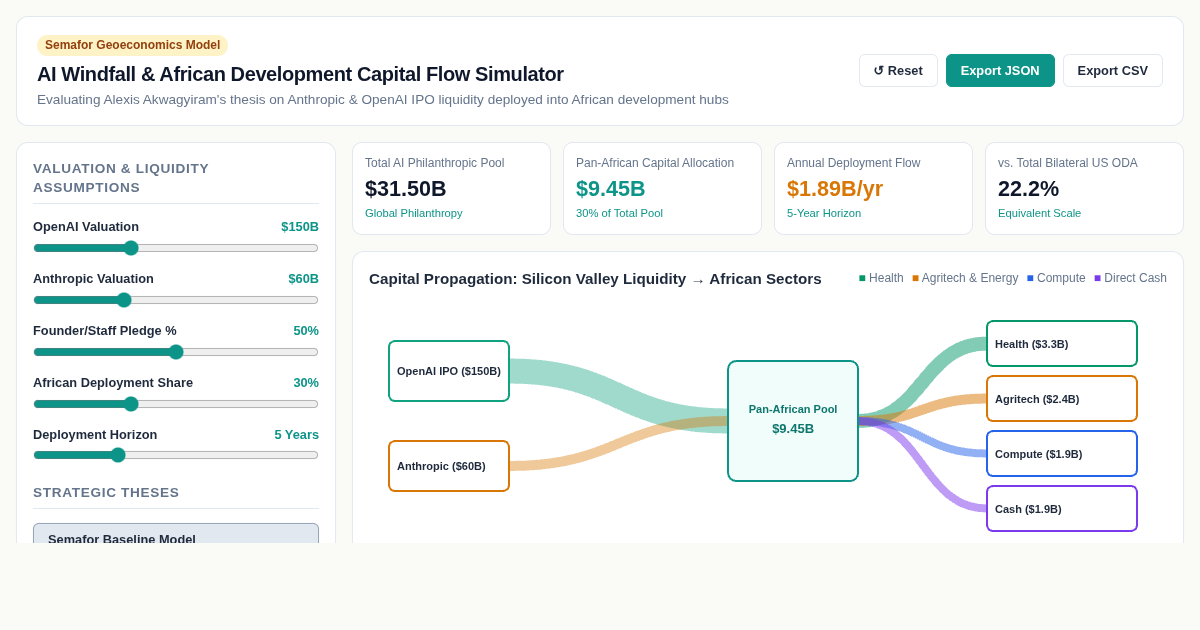1200x630 pixels.
Task: Click the Direct Cash legend entry
Action: coord(1130,278)
